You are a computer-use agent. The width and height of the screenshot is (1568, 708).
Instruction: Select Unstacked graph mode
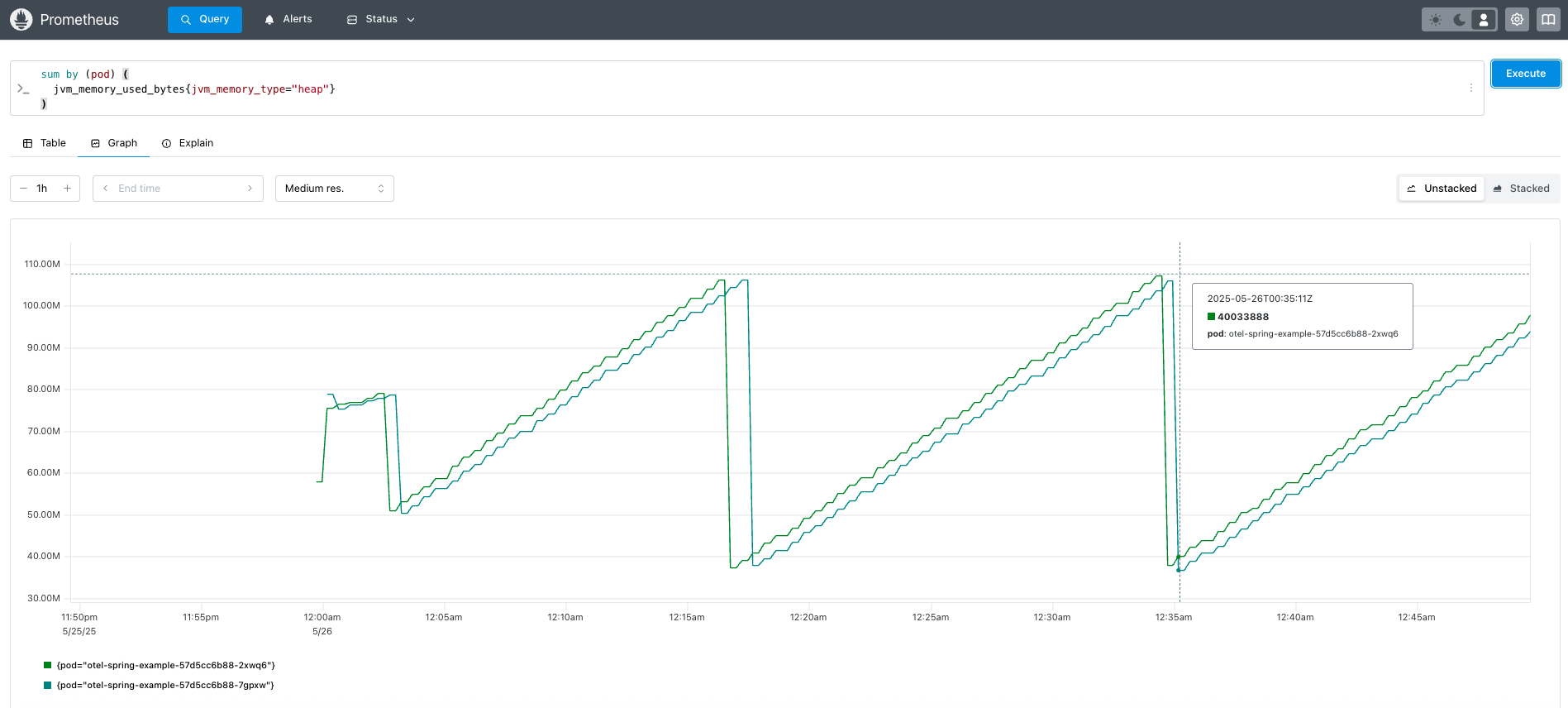click(x=1442, y=189)
